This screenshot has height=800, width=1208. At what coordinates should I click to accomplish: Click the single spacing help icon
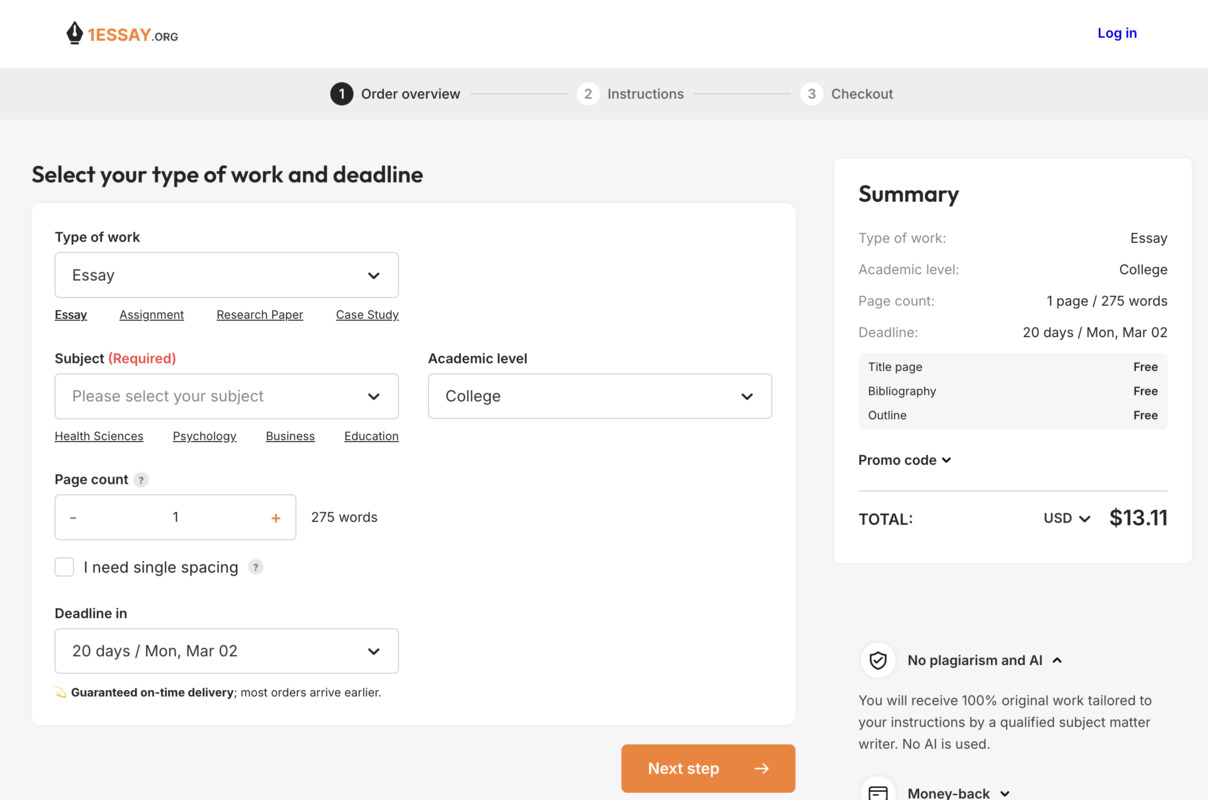pos(256,567)
